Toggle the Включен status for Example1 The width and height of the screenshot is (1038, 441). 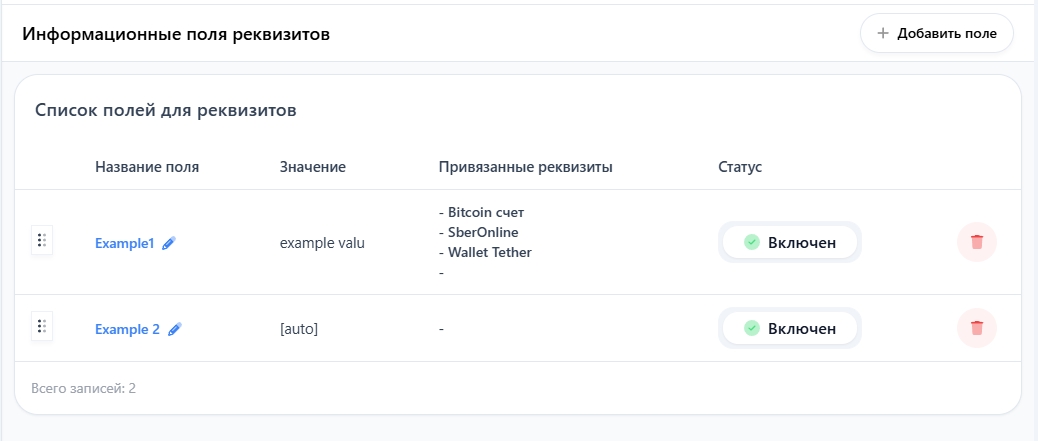tap(790, 242)
